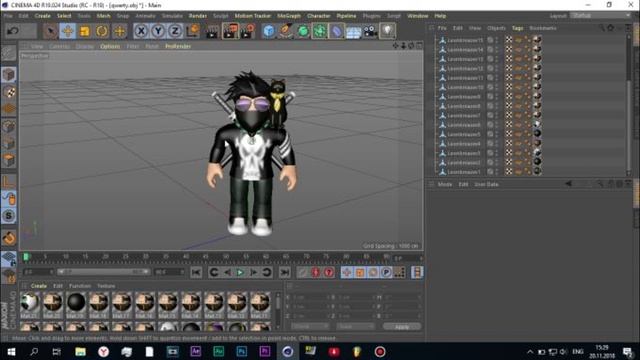The width and height of the screenshot is (640, 360).
Task: Open the Layout dropdown
Action: [x=600, y=16]
